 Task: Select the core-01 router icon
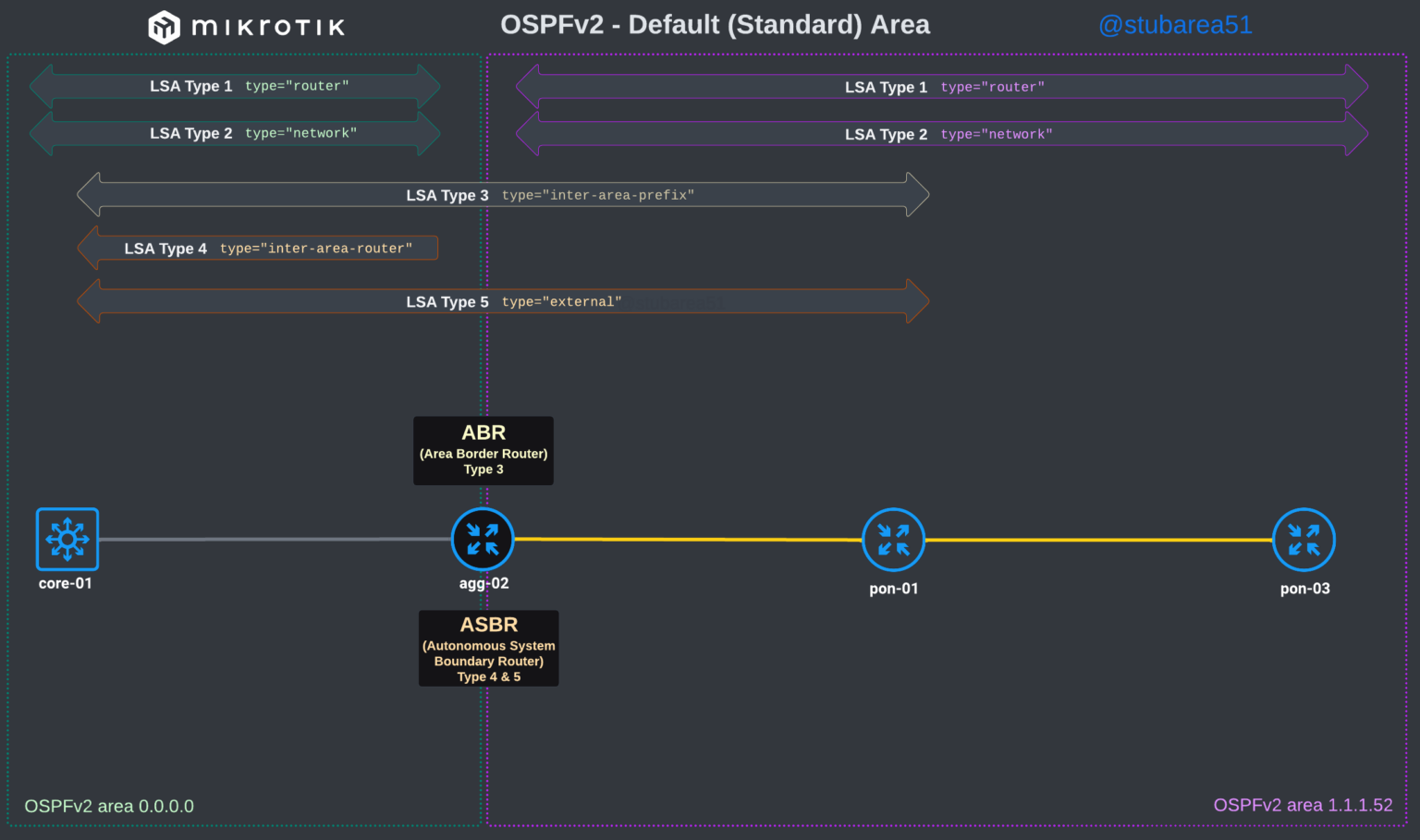[66, 539]
